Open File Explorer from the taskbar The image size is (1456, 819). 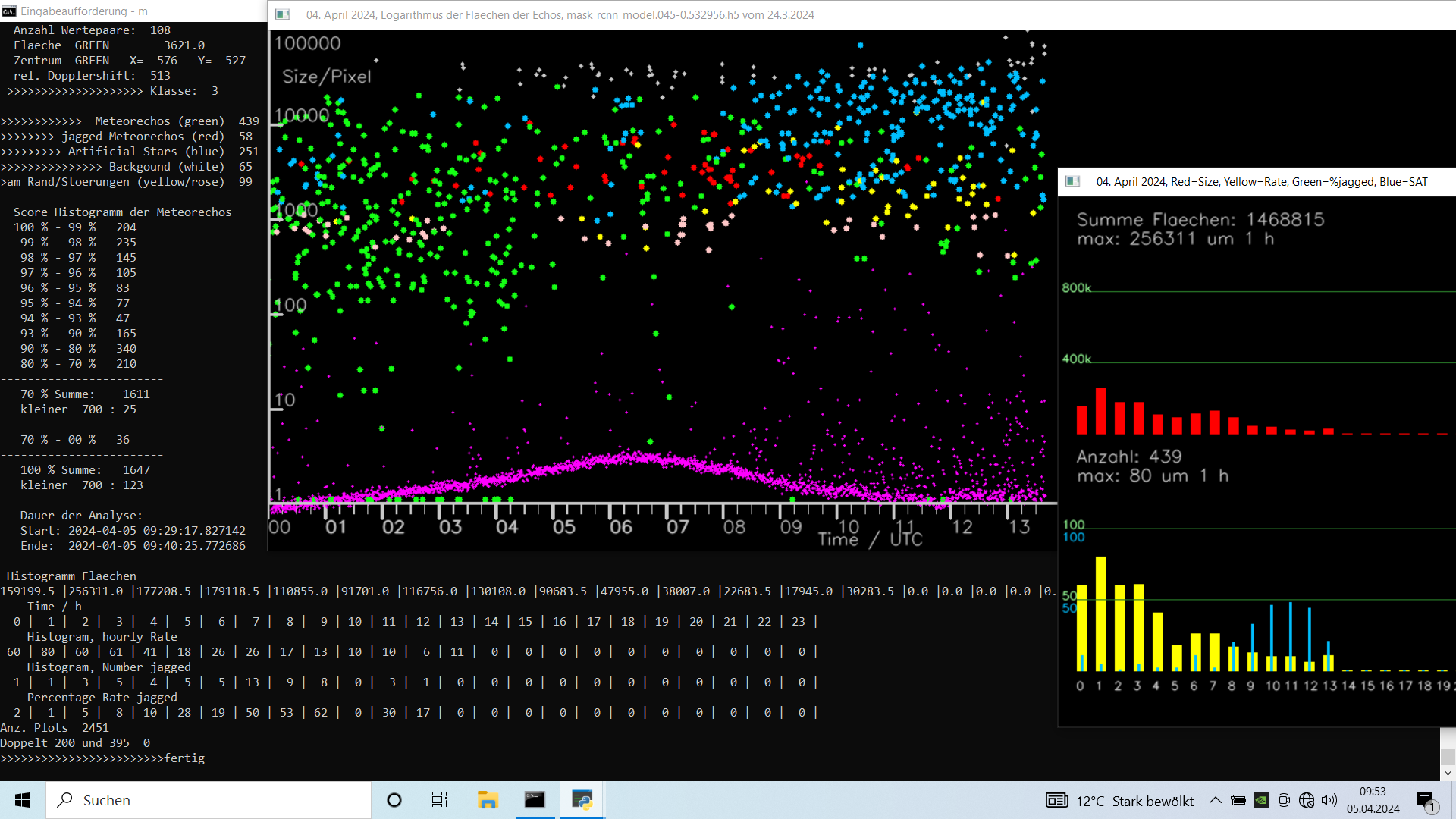point(487,800)
